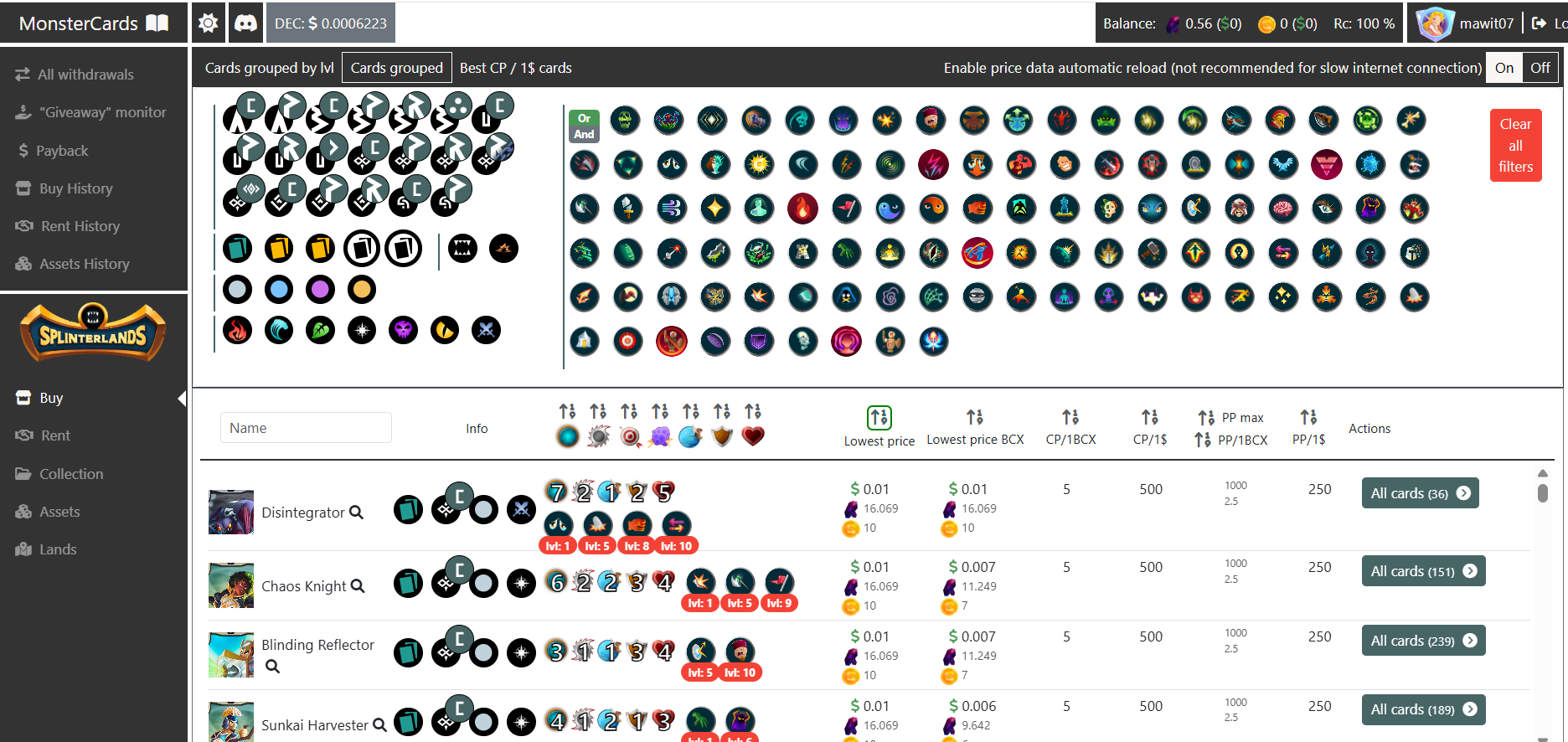The image size is (1568, 742).
Task: Select the Fire element filter icon
Action: pyautogui.click(x=238, y=331)
